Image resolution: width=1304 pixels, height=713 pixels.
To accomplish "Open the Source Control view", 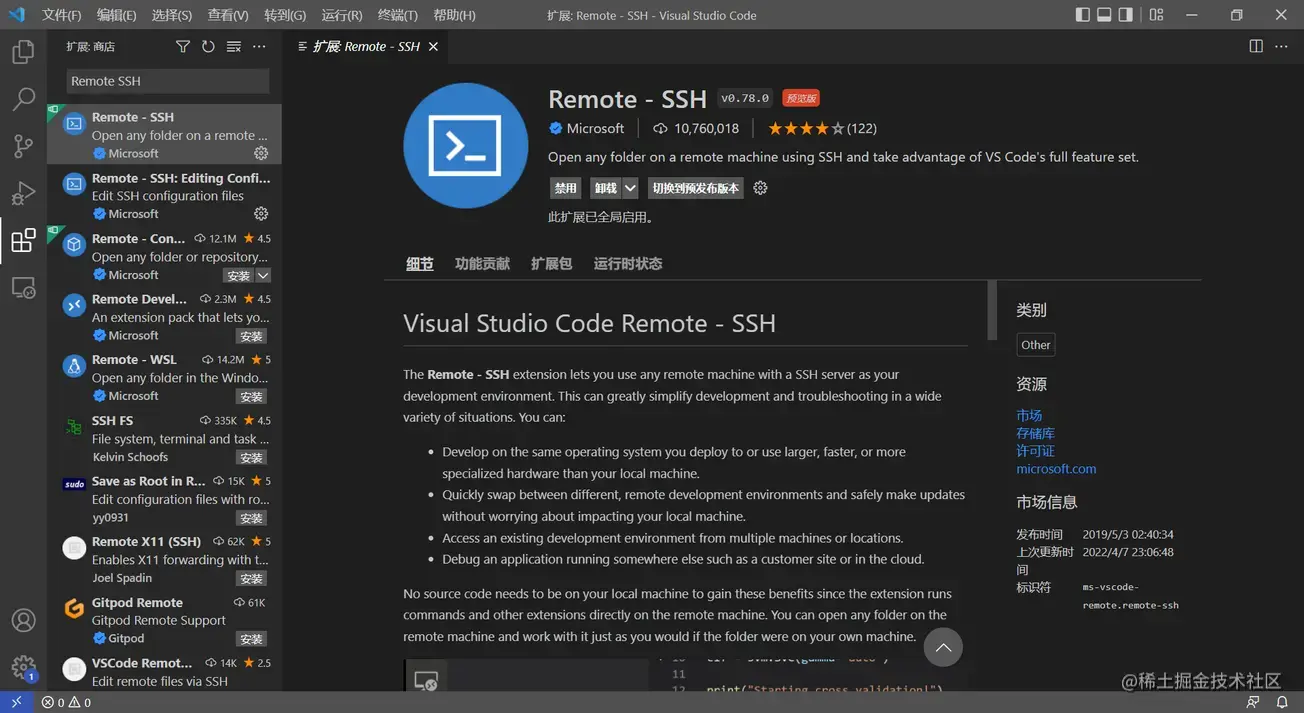I will click(x=23, y=146).
